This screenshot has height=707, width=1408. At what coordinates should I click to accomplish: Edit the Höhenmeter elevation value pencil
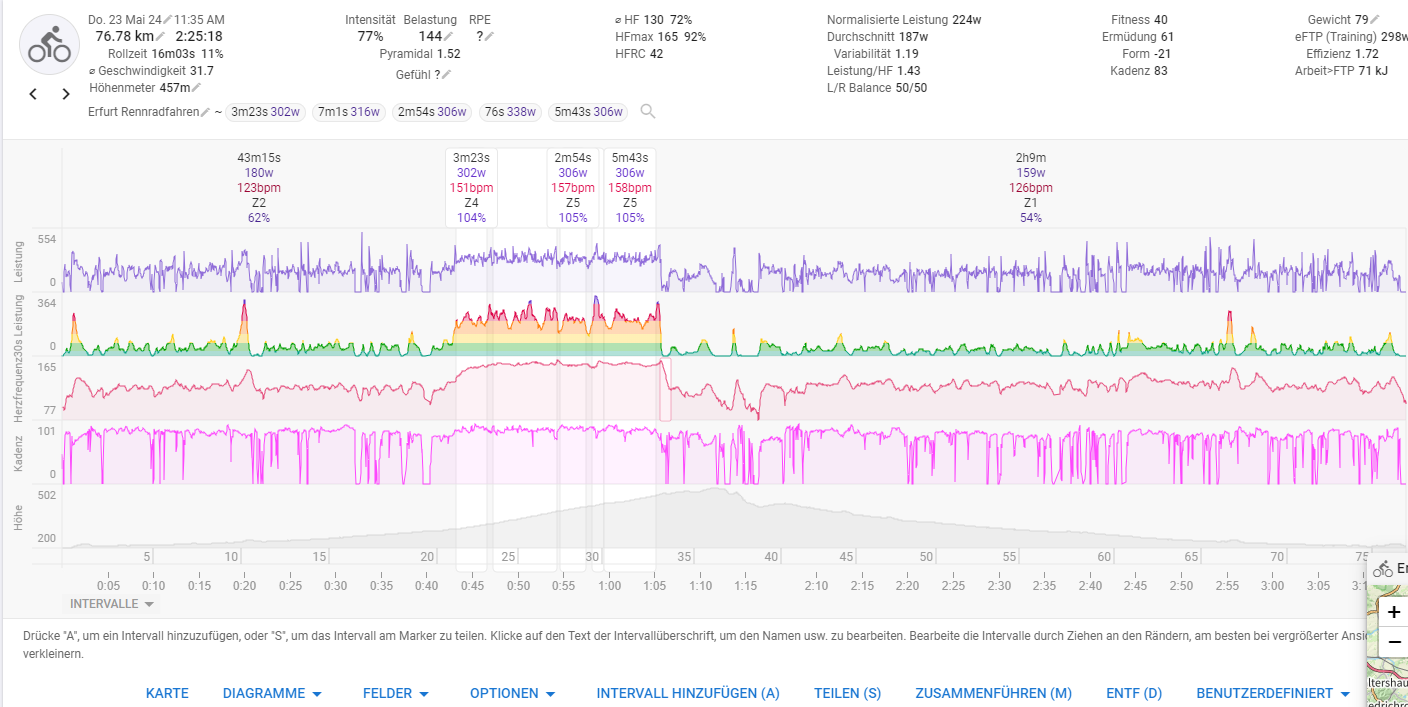pyautogui.click(x=196, y=88)
